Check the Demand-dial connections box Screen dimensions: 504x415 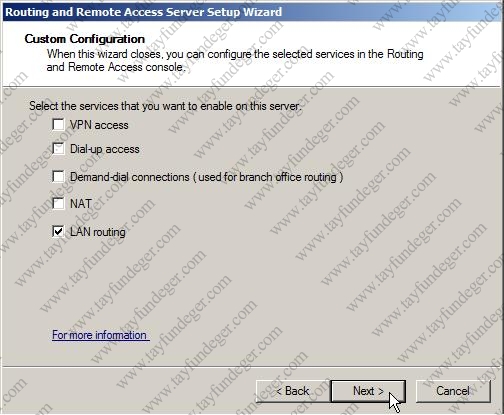(x=58, y=177)
